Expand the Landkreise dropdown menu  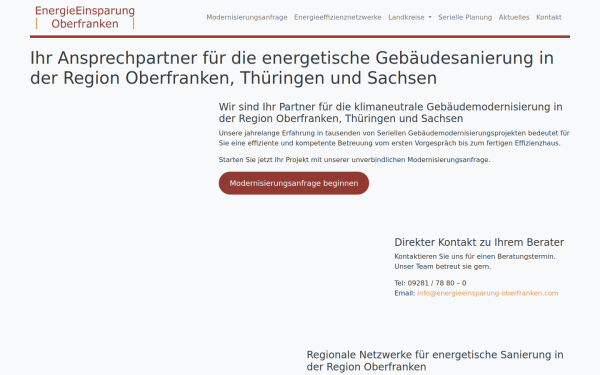tap(409, 17)
